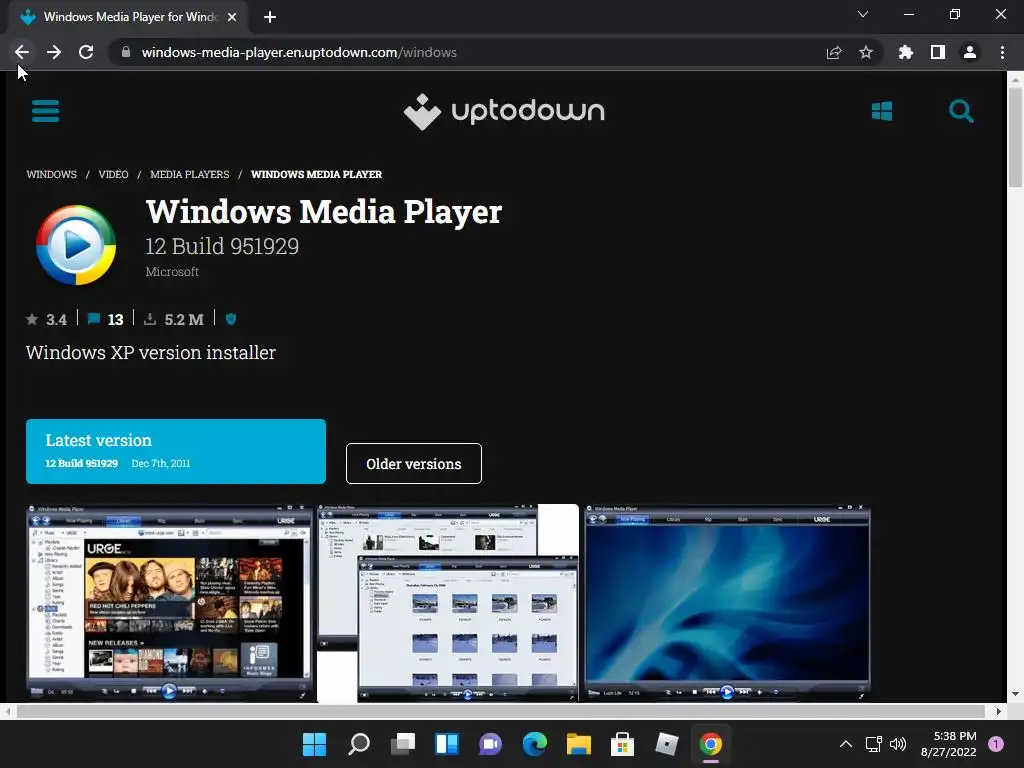Open the volume control in tray
The height and width of the screenshot is (768, 1024).
click(898, 744)
